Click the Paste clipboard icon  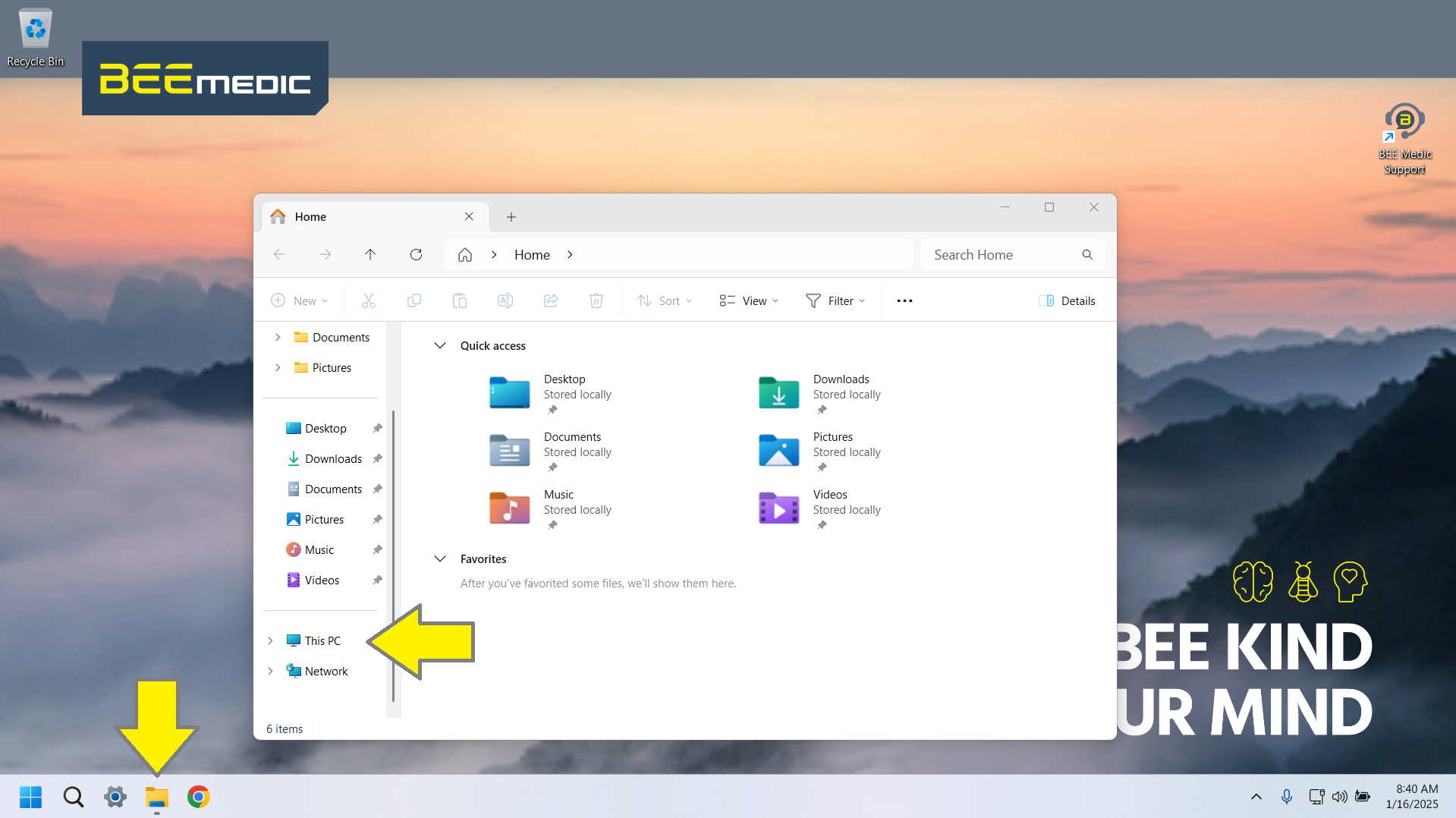[460, 300]
